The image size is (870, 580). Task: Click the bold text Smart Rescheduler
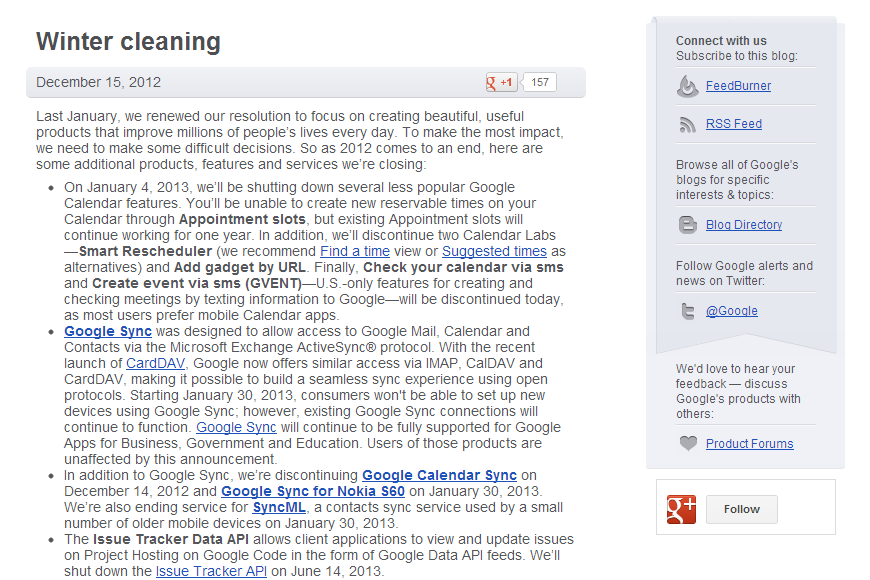145,251
